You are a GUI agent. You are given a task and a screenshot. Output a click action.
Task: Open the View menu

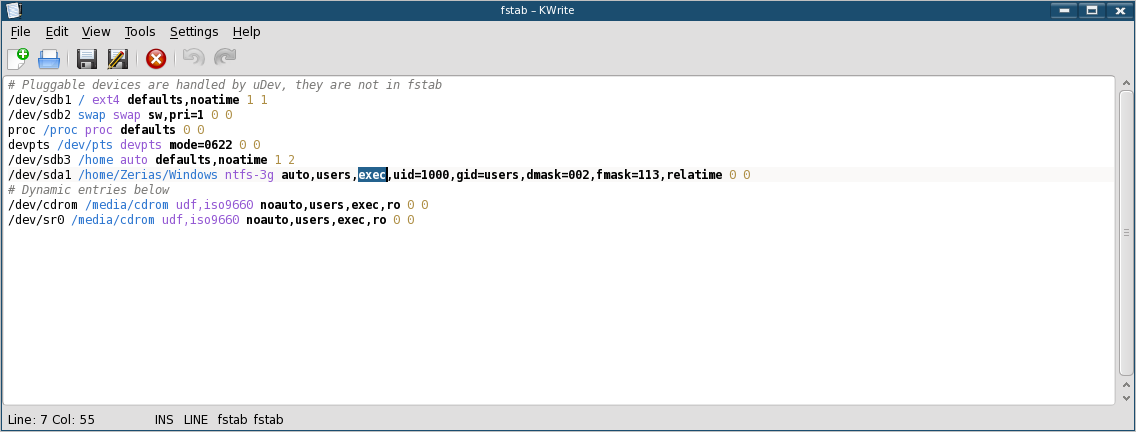coord(96,32)
